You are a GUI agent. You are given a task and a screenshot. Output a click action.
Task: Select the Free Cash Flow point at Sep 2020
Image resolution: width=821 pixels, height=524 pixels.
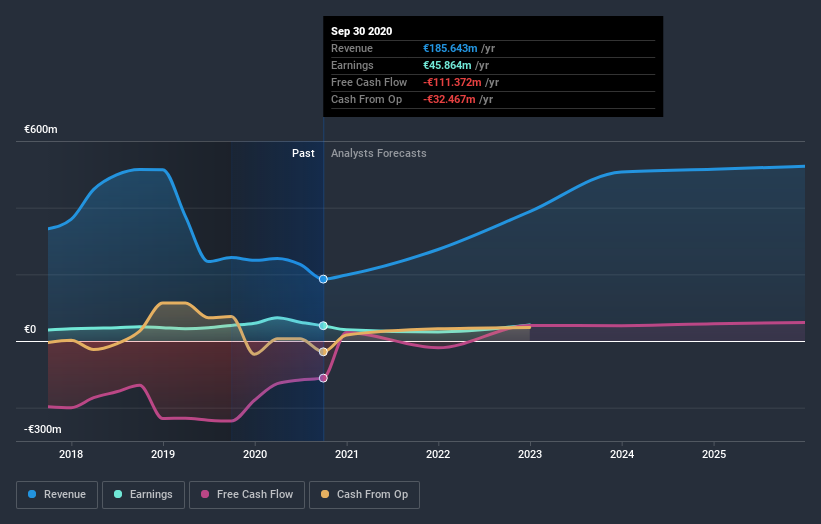click(323, 378)
